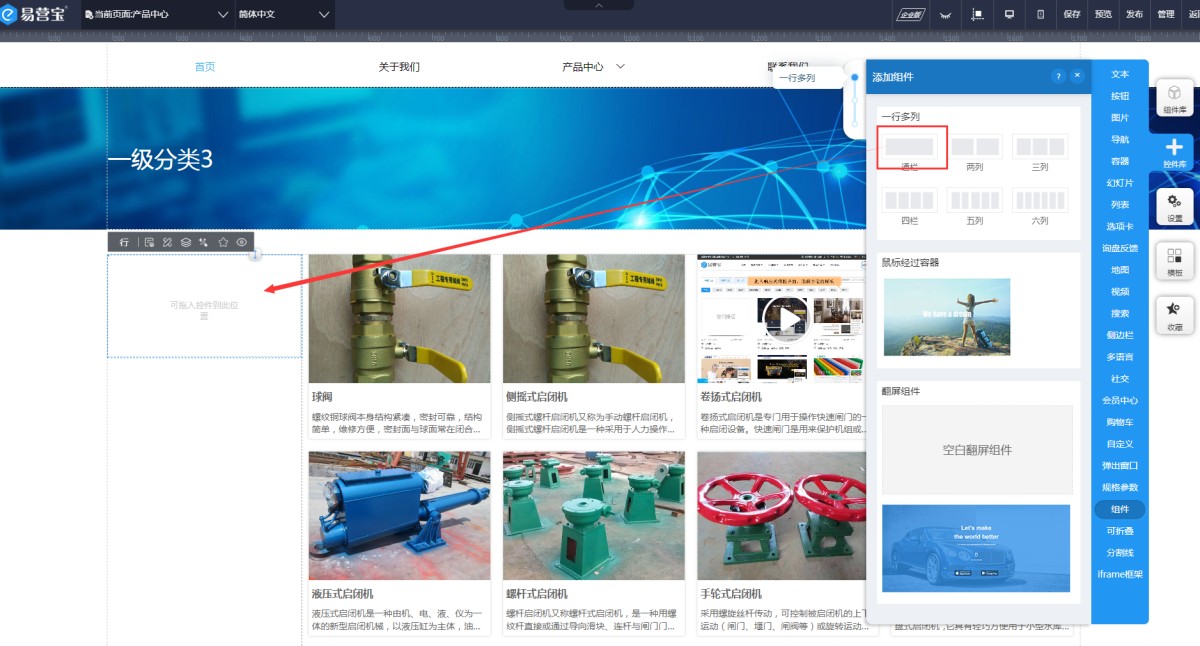The image size is (1200, 646).
Task: Click the layers icon in row toolbar
Action: [186, 242]
